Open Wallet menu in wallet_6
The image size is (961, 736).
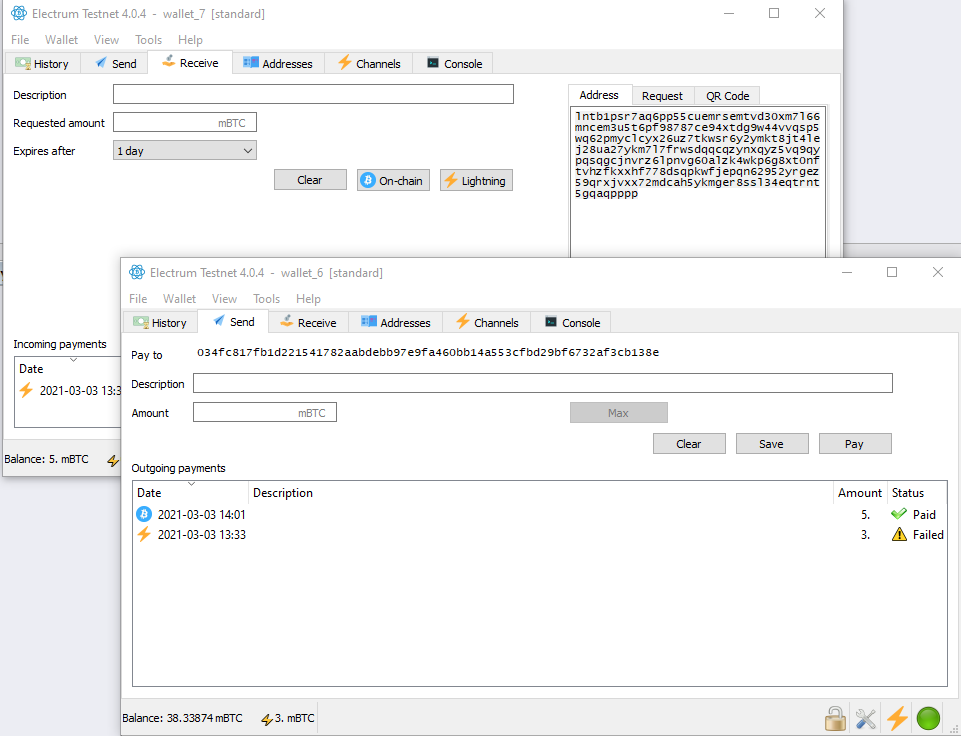(179, 298)
